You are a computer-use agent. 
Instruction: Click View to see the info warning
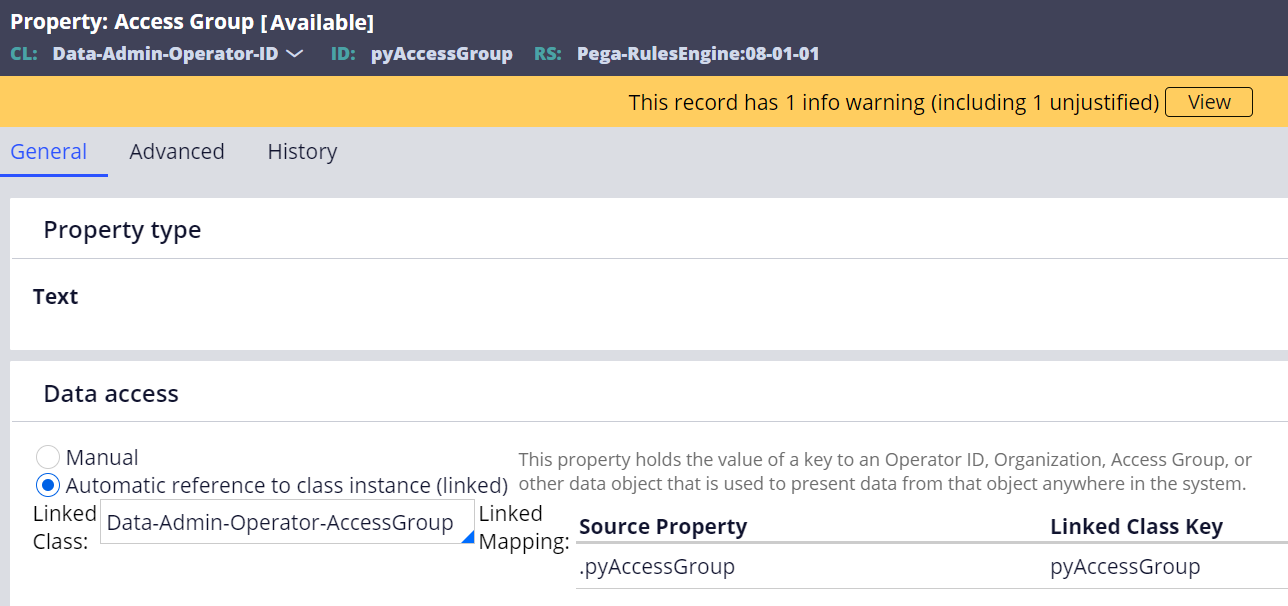point(1208,101)
